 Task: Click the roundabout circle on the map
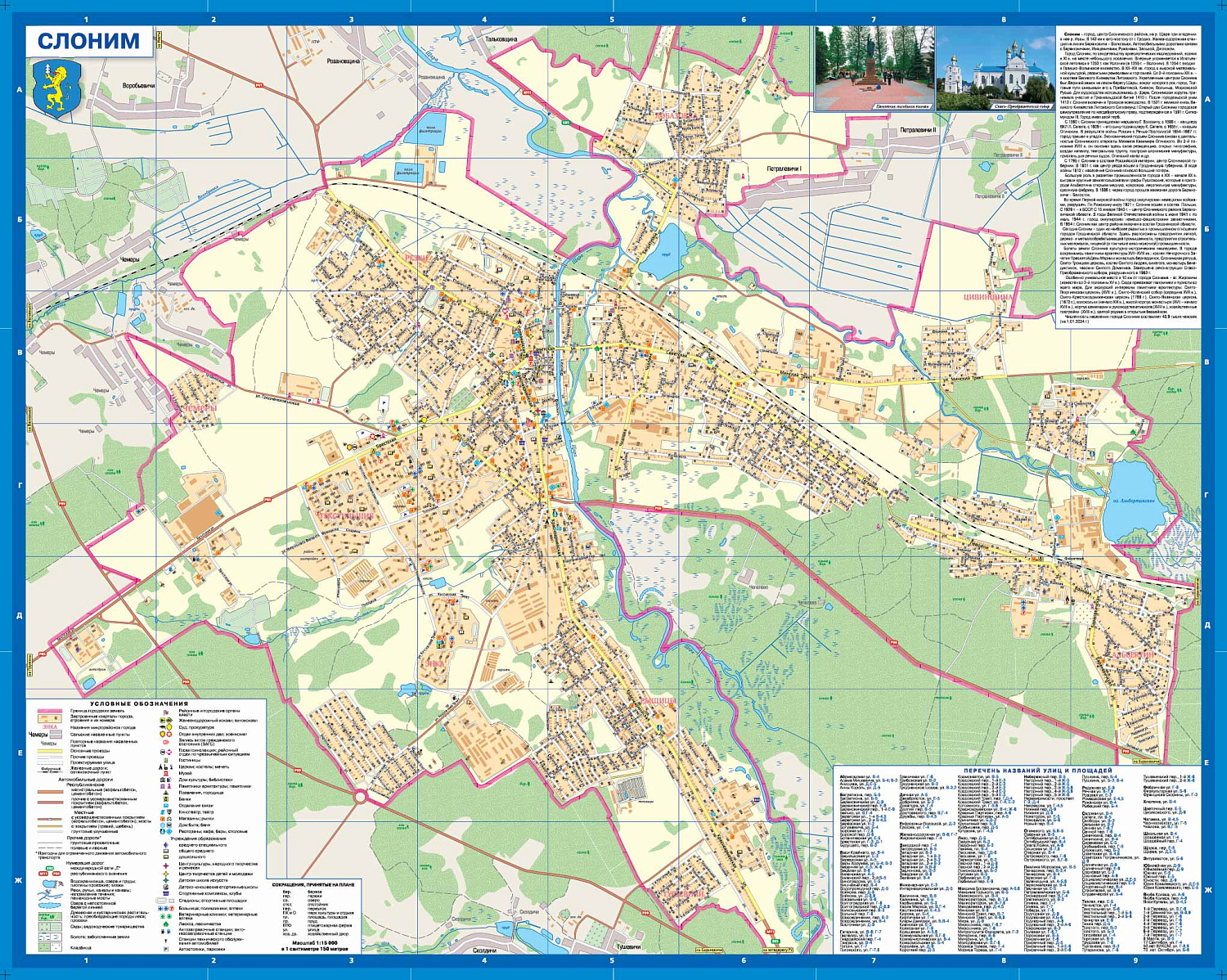360,797
